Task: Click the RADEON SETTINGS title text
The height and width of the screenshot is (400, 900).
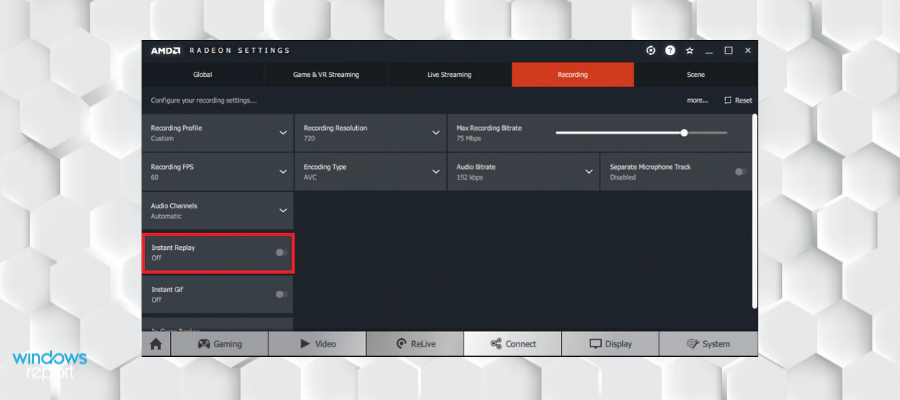Action: 239,51
